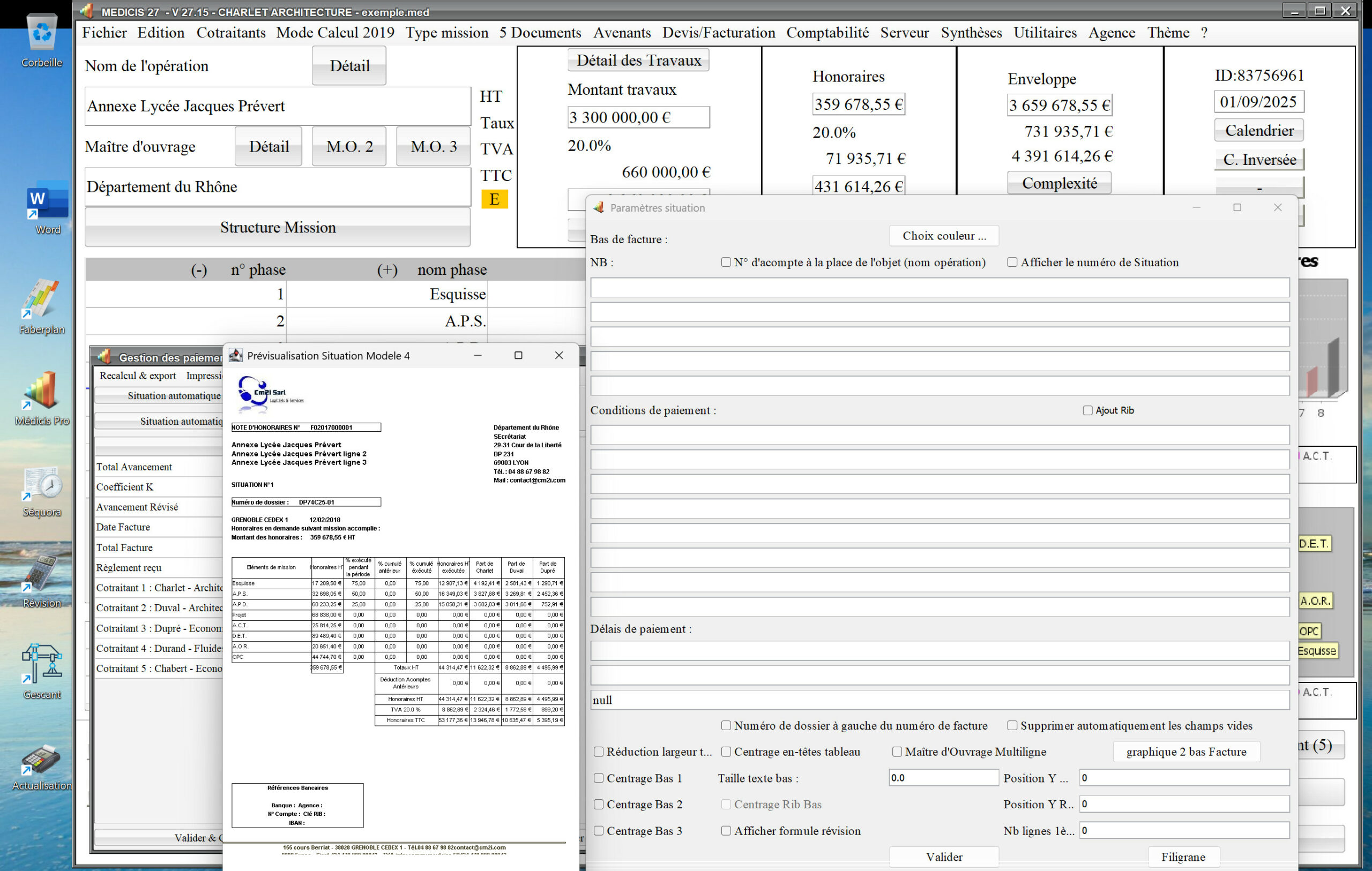Viewport: 1372px width, 871px height.
Task: Click the Choix couleur button
Action: (944, 236)
